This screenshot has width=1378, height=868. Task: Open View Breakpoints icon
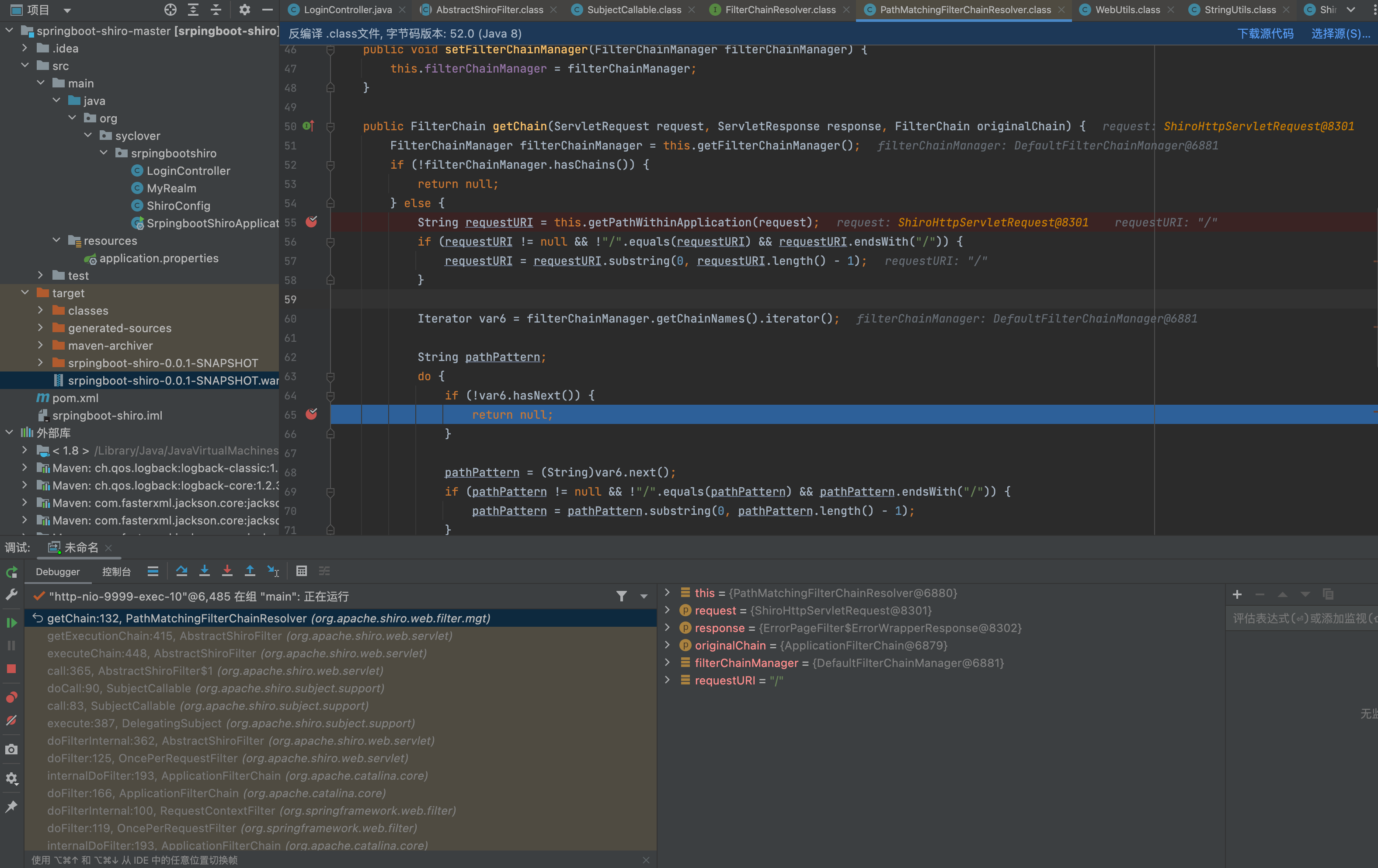(11, 697)
